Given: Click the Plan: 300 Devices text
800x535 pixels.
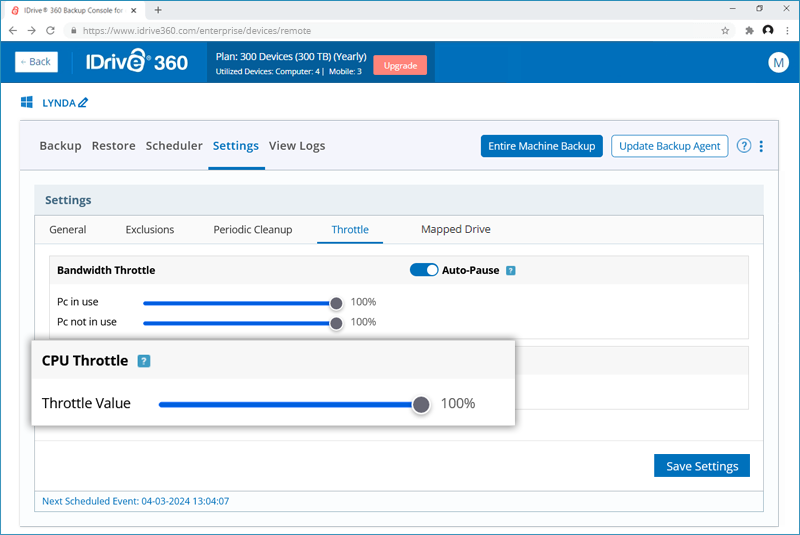Looking at the screenshot, I should [291, 57].
